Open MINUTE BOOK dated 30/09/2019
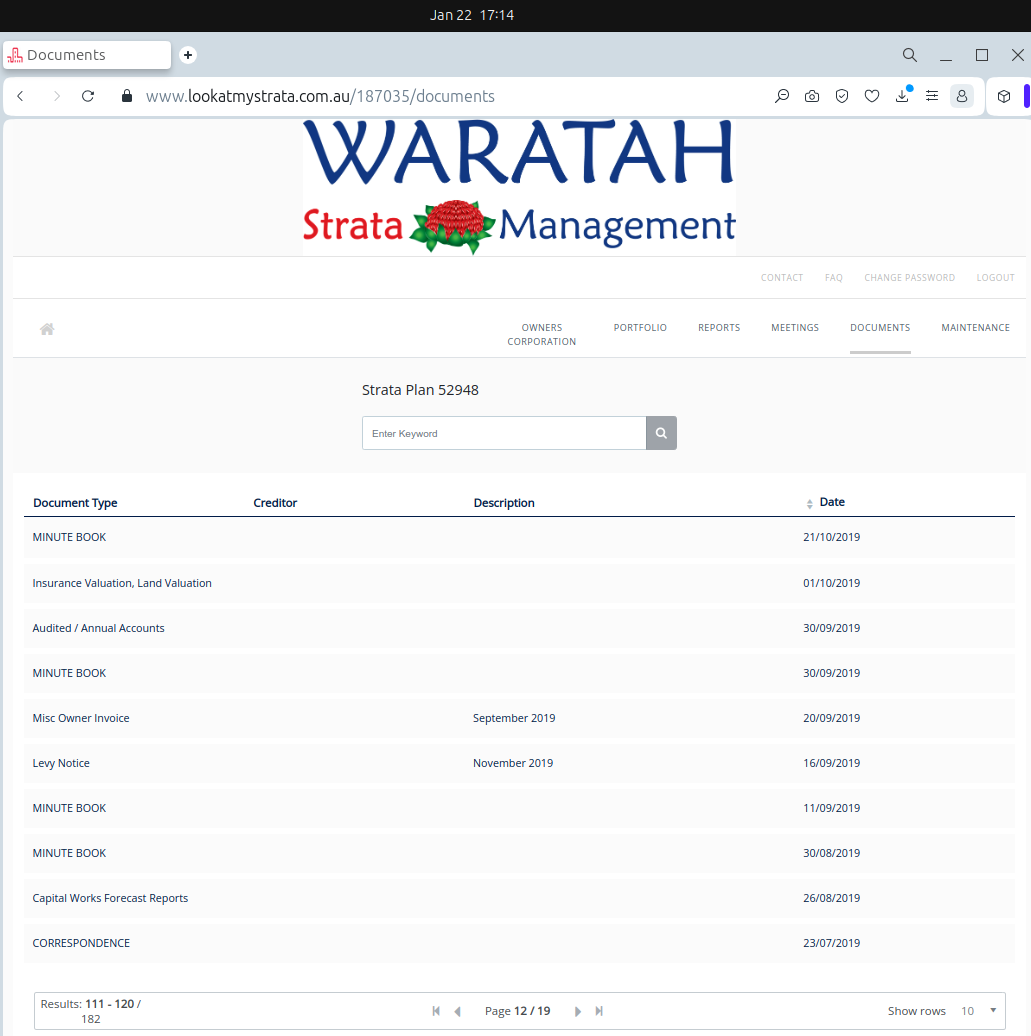 (519, 673)
